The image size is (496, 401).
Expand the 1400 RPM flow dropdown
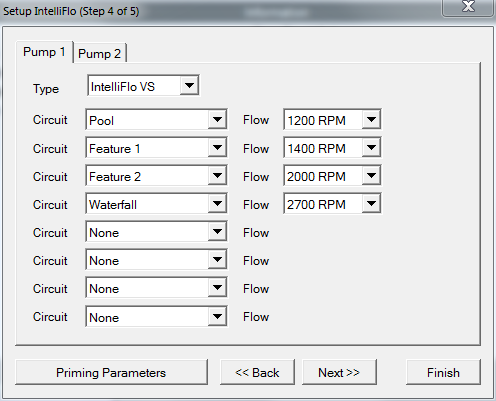tap(332, 148)
